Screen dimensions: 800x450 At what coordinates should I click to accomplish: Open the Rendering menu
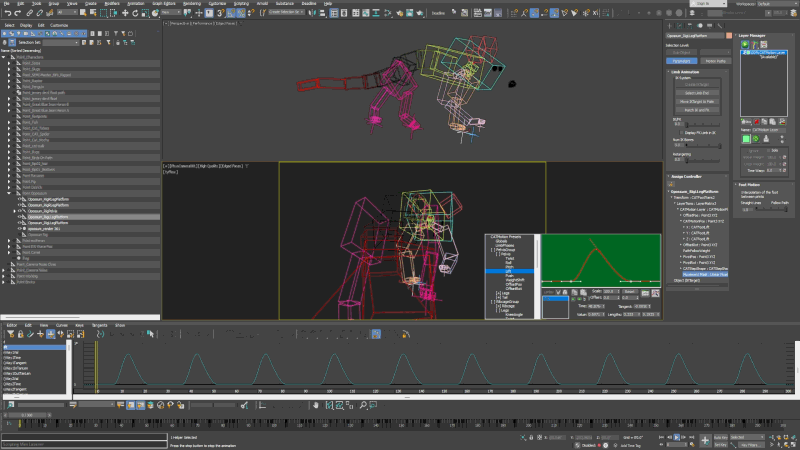click(192, 4)
